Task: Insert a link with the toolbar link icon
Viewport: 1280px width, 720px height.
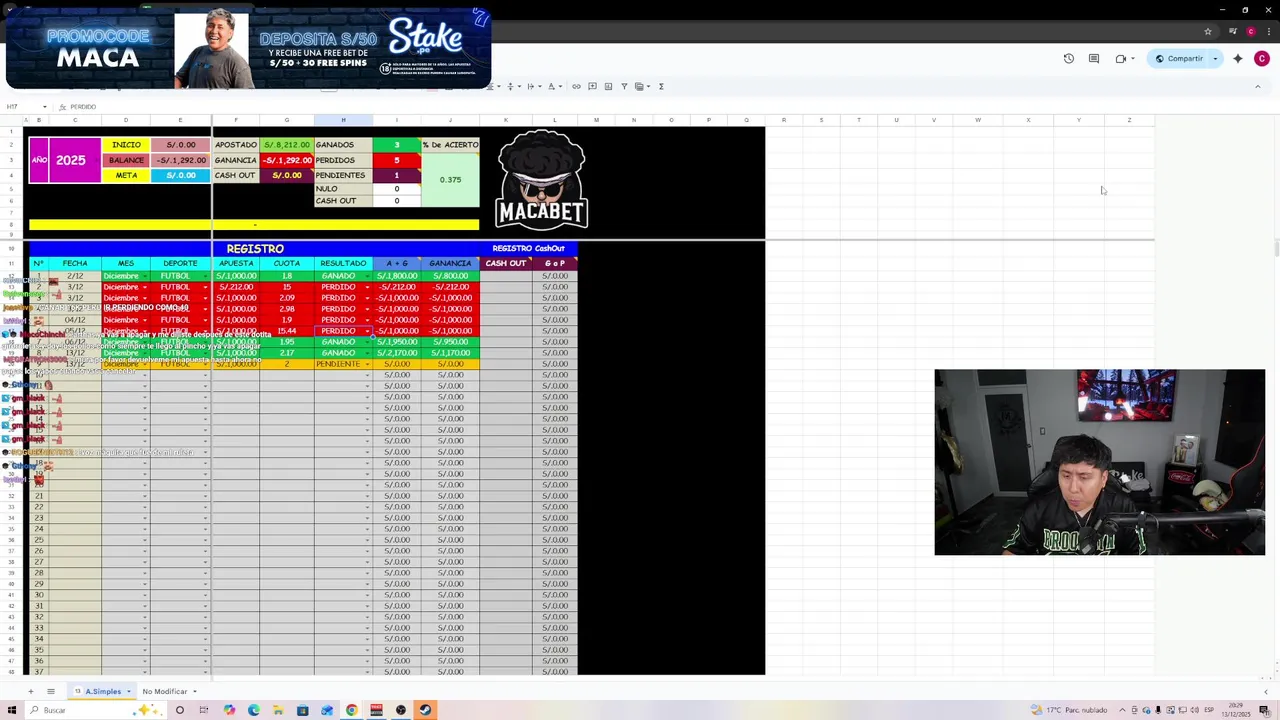Action: [576, 87]
